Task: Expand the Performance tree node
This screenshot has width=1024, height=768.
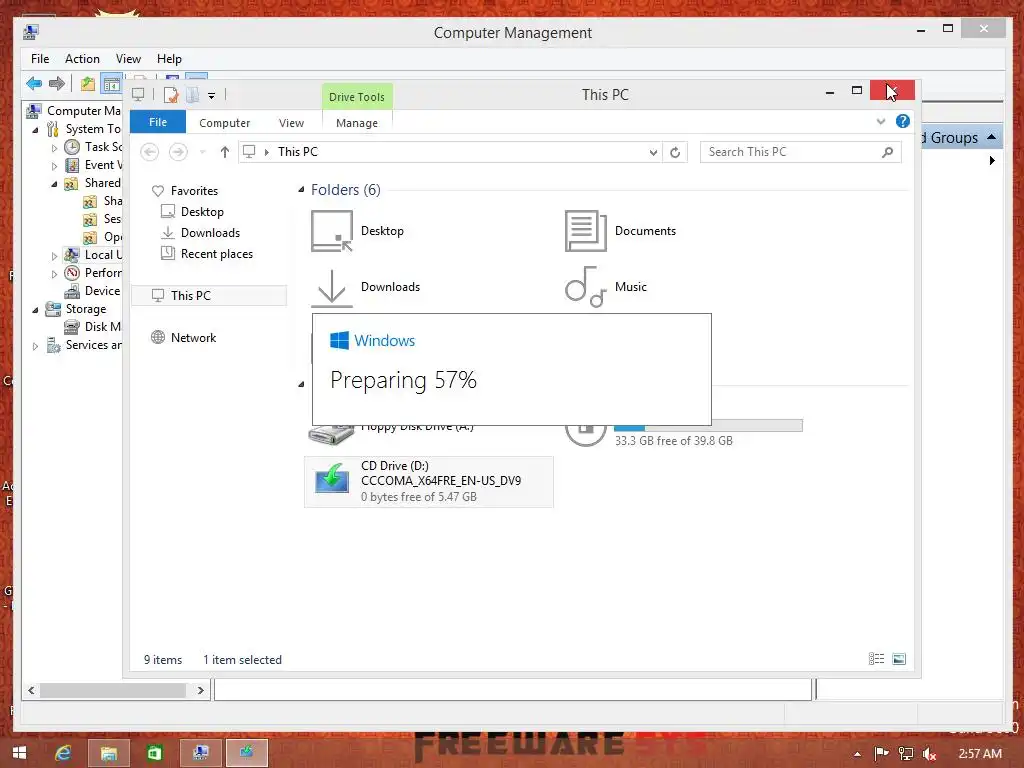Action: point(54,274)
